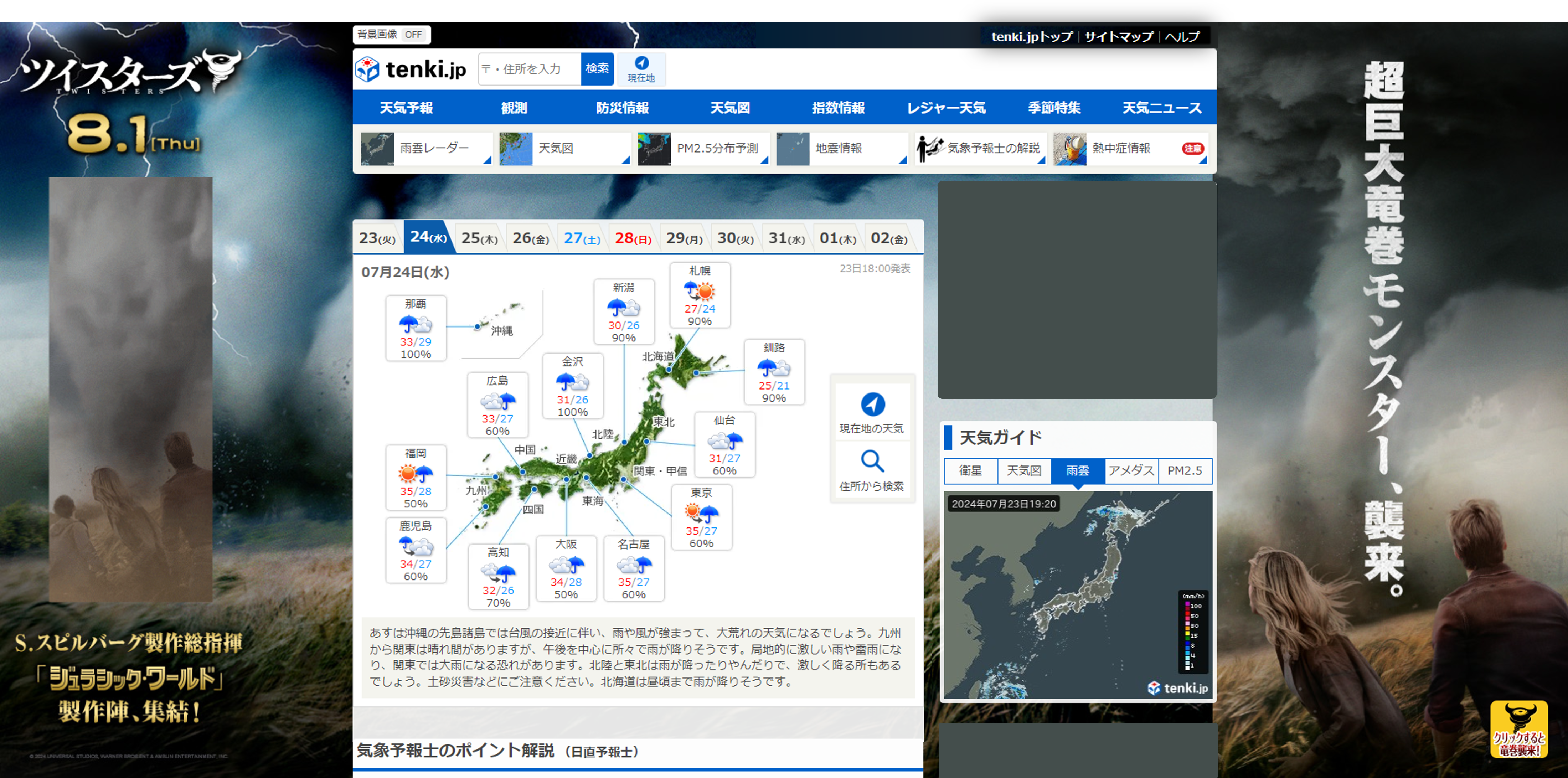Click the 札幌 weather icon
This screenshot has height=778, width=1568.
click(700, 291)
